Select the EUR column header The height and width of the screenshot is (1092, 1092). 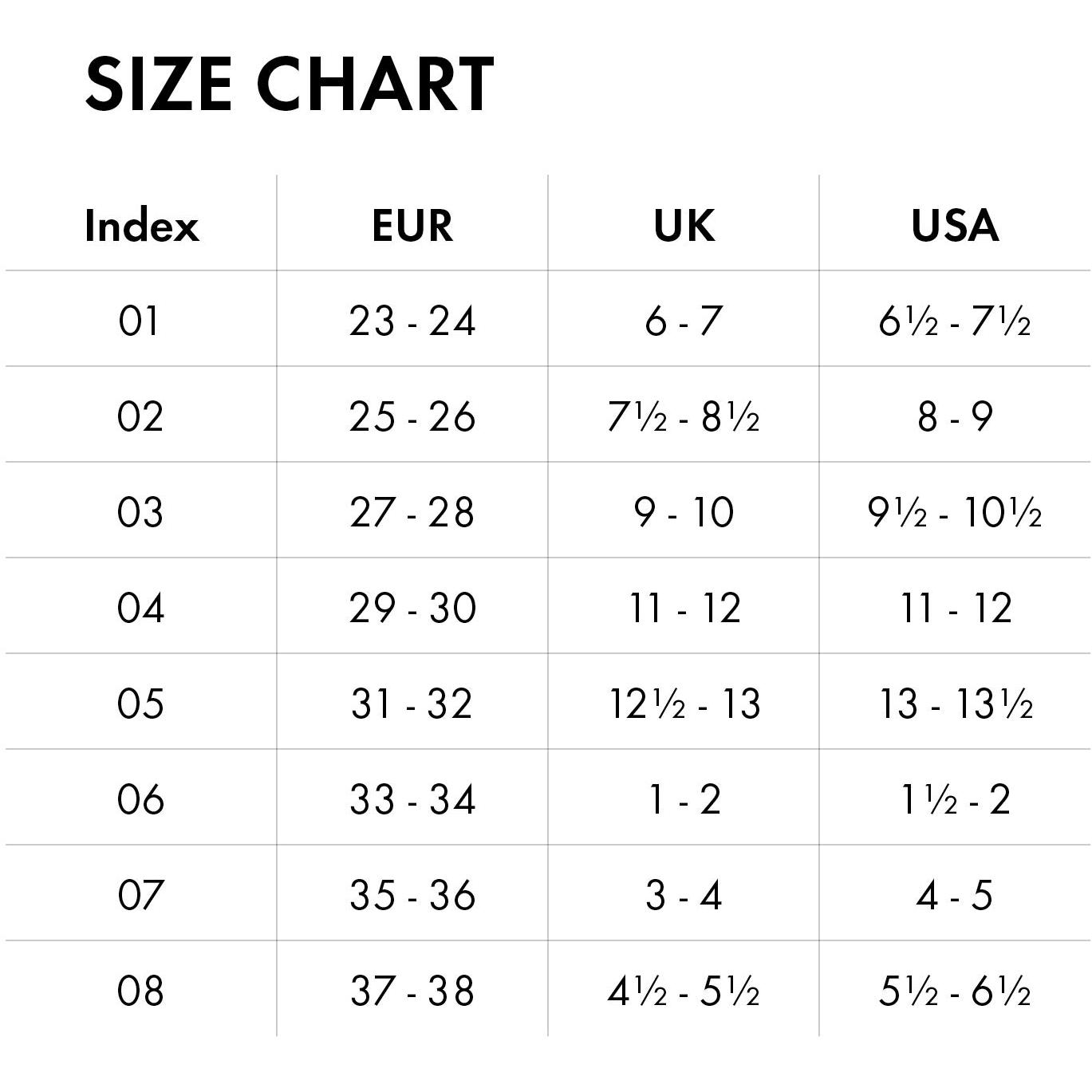click(412, 226)
